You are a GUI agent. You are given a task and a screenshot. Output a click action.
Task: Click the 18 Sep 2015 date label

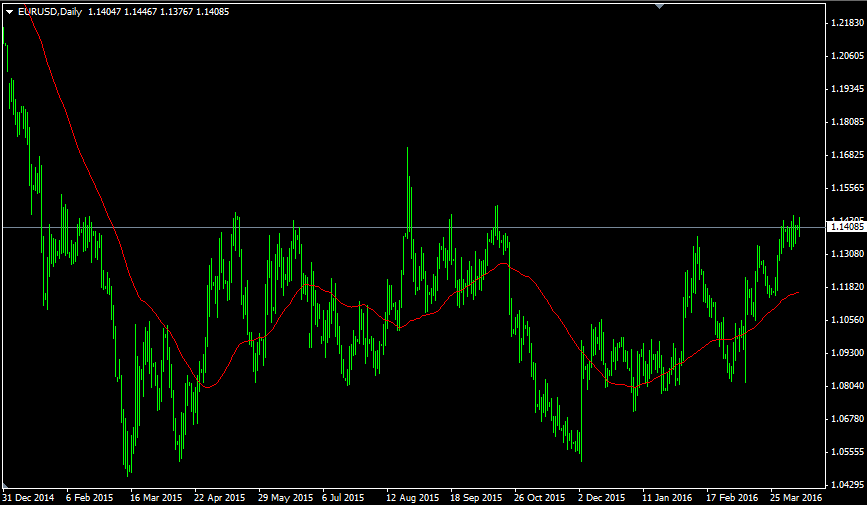(x=476, y=498)
